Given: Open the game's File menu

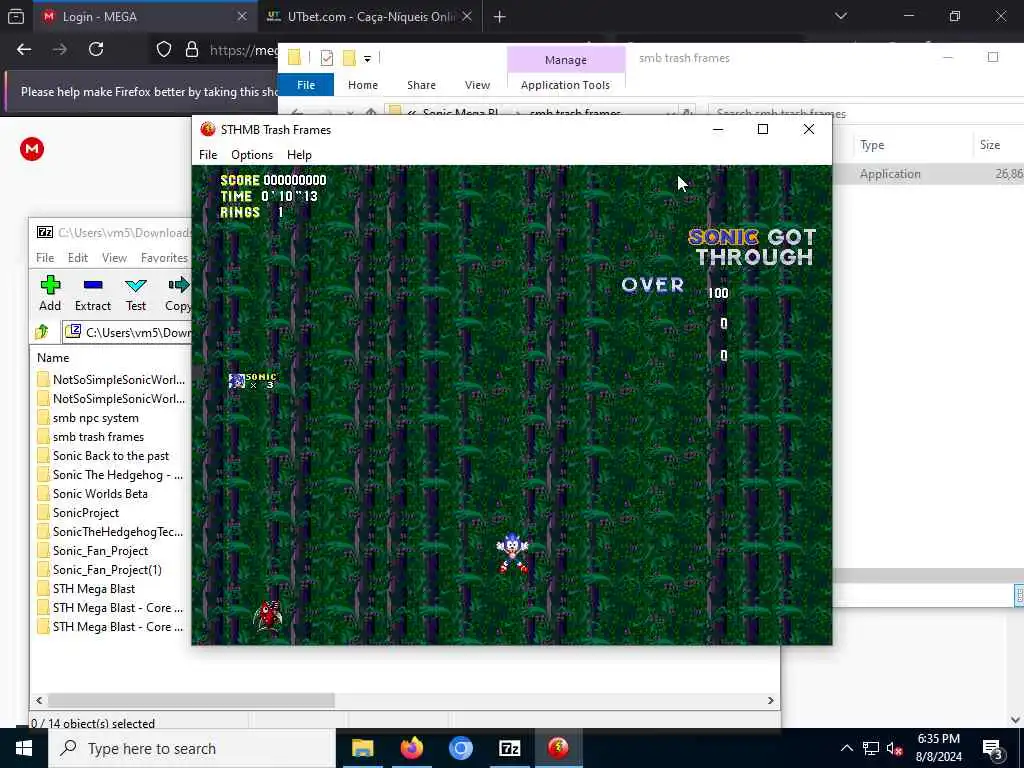Looking at the screenshot, I should pos(208,155).
